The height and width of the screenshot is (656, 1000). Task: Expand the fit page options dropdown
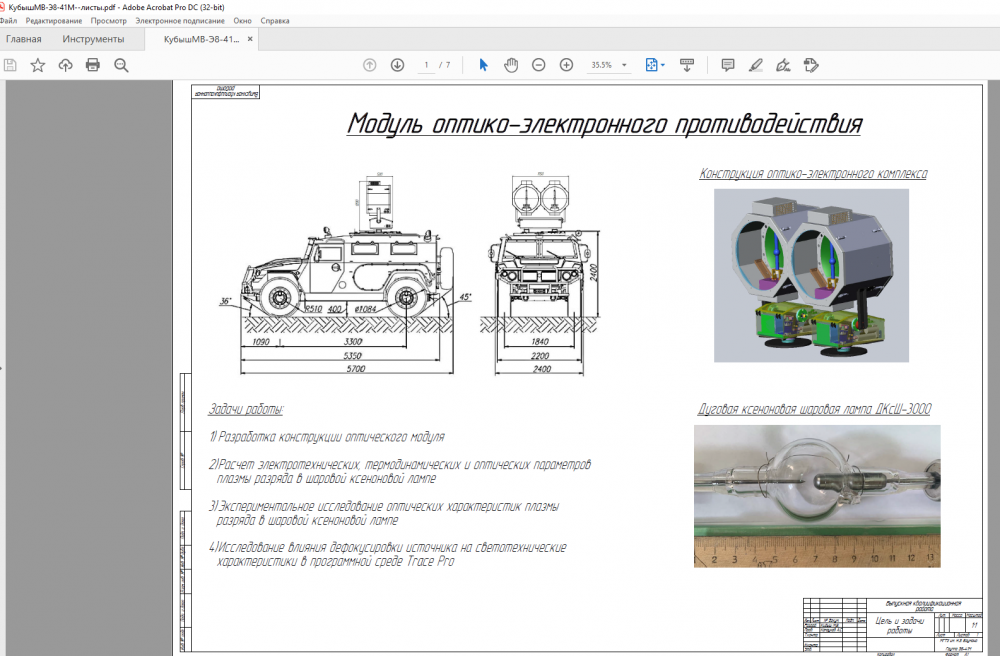coord(663,65)
